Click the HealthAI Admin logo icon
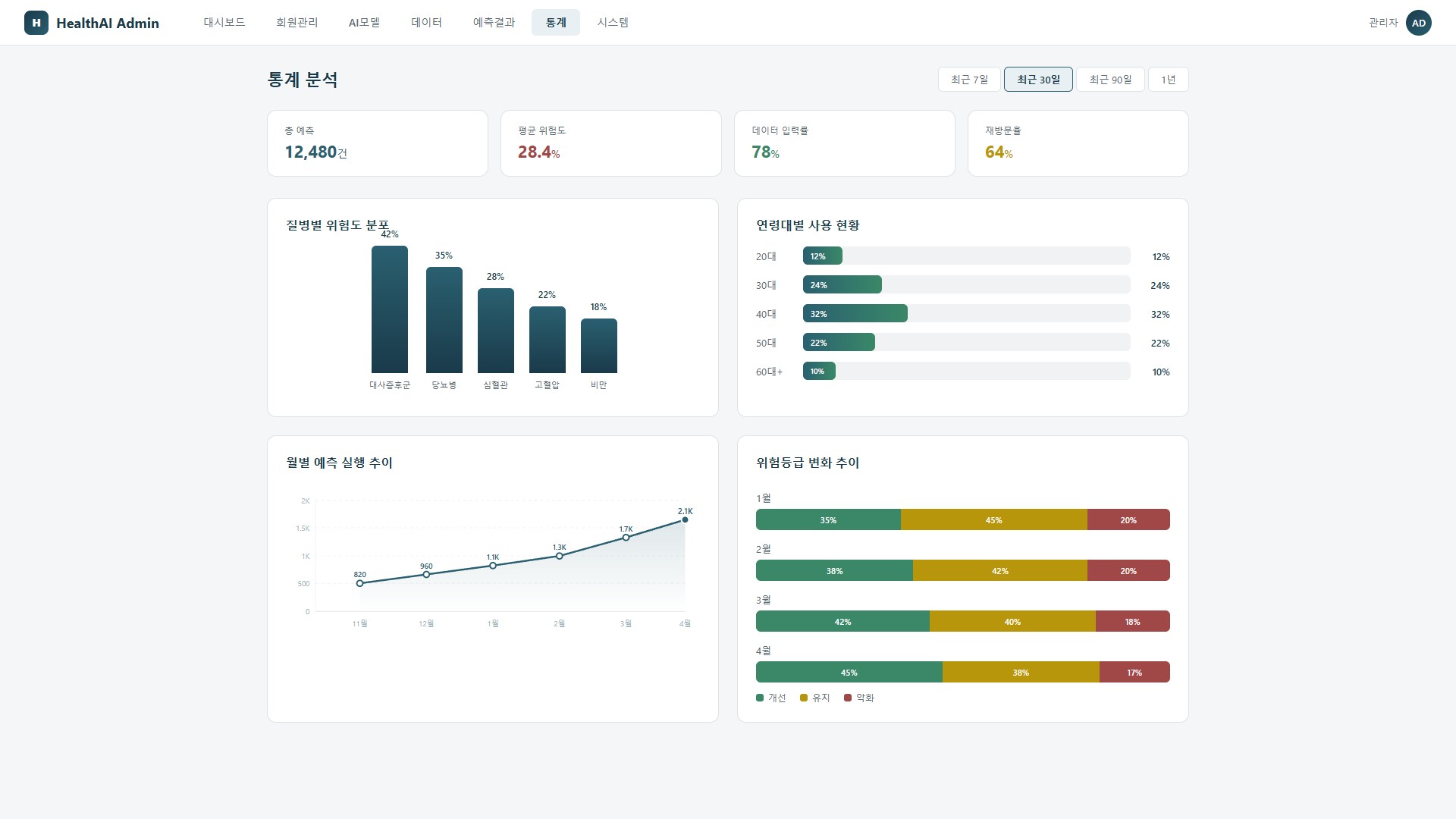Image resolution: width=1456 pixels, height=819 pixels. pyautogui.click(x=36, y=23)
